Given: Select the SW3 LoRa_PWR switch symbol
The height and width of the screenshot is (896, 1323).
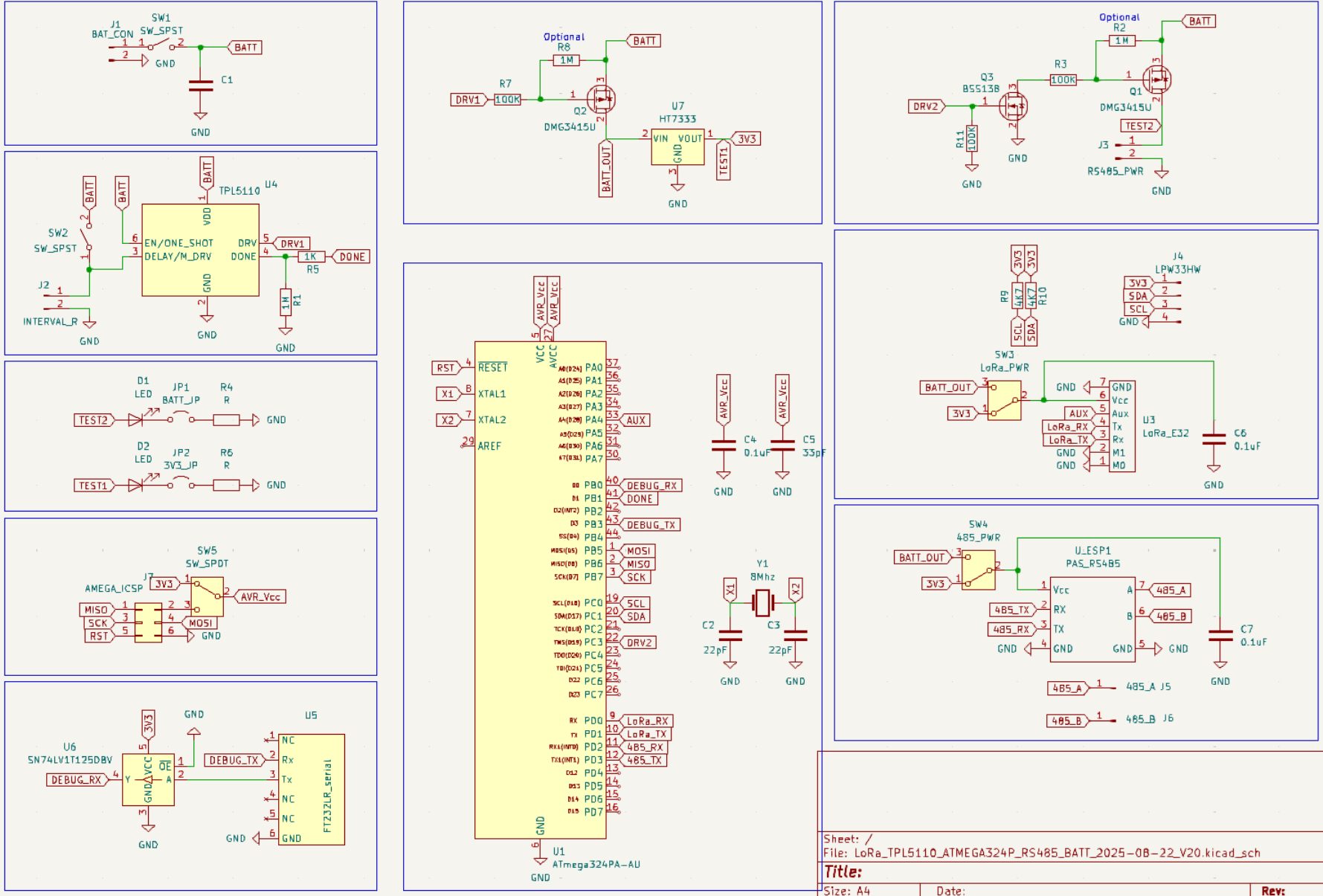Looking at the screenshot, I should pyautogui.click(x=1004, y=400).
